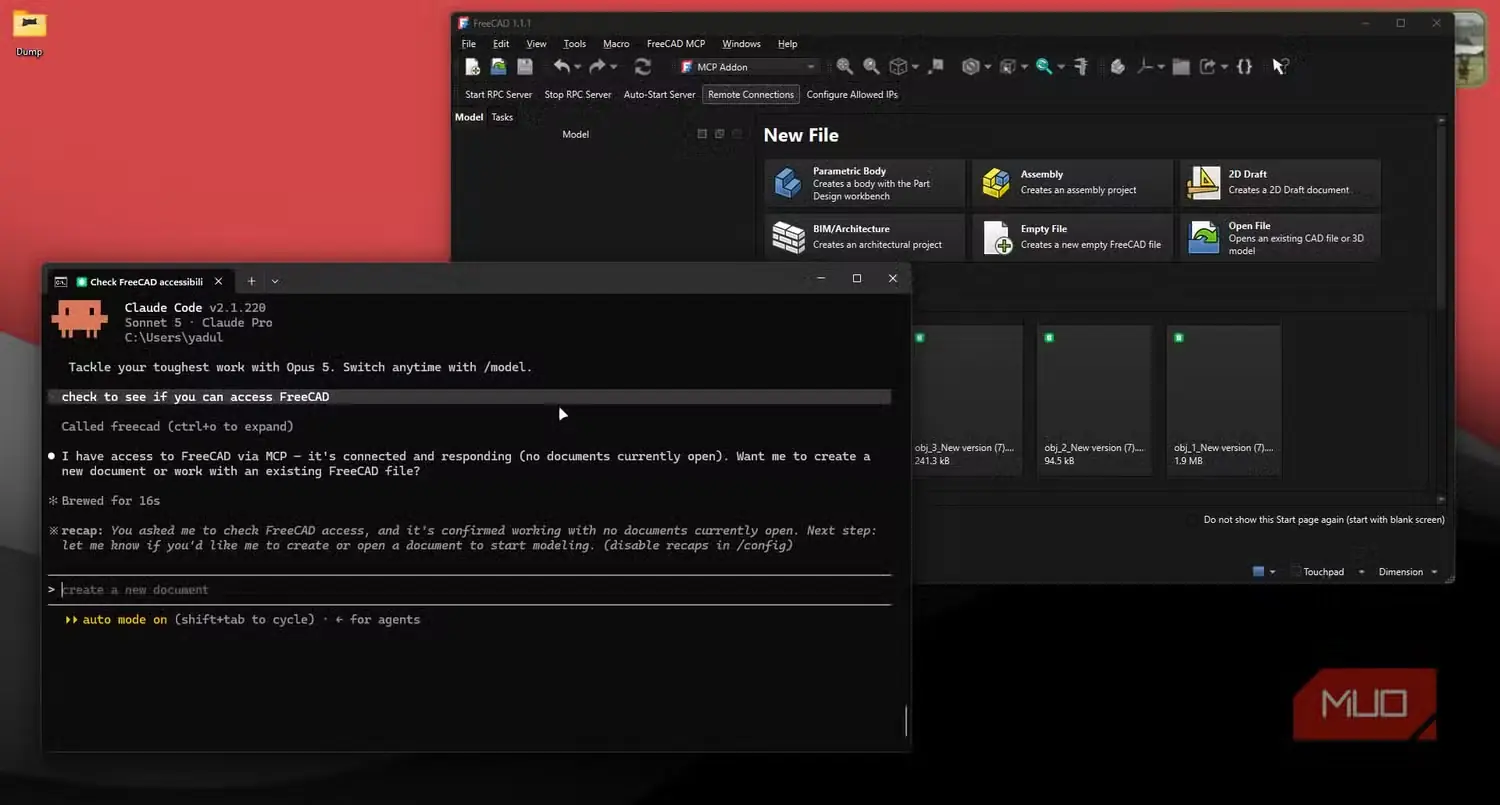
Task: Click the 2D Draft icon
Action: (1204, 183)
